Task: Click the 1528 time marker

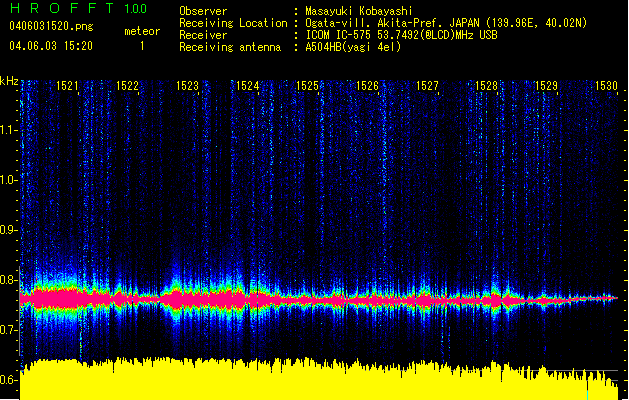Action: [x=487, y=86]
